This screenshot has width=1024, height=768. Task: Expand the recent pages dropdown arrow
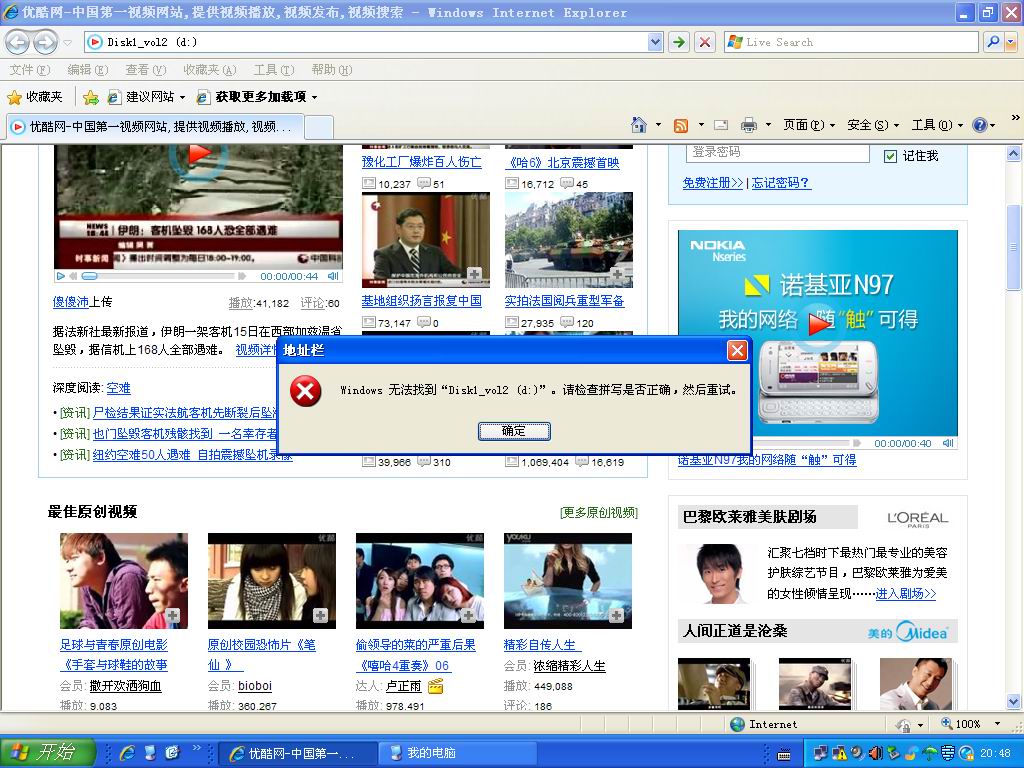(x=67, y=43)
